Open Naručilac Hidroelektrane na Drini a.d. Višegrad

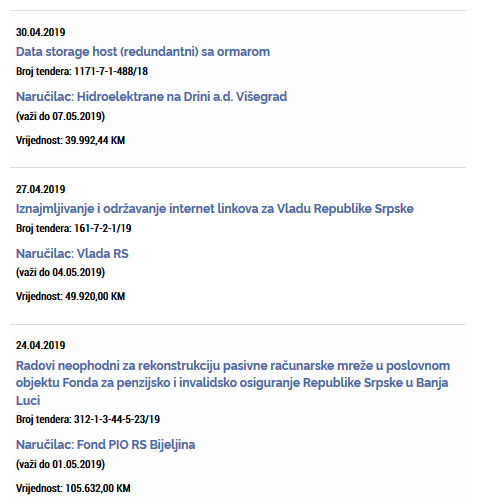tap(151, 97)
